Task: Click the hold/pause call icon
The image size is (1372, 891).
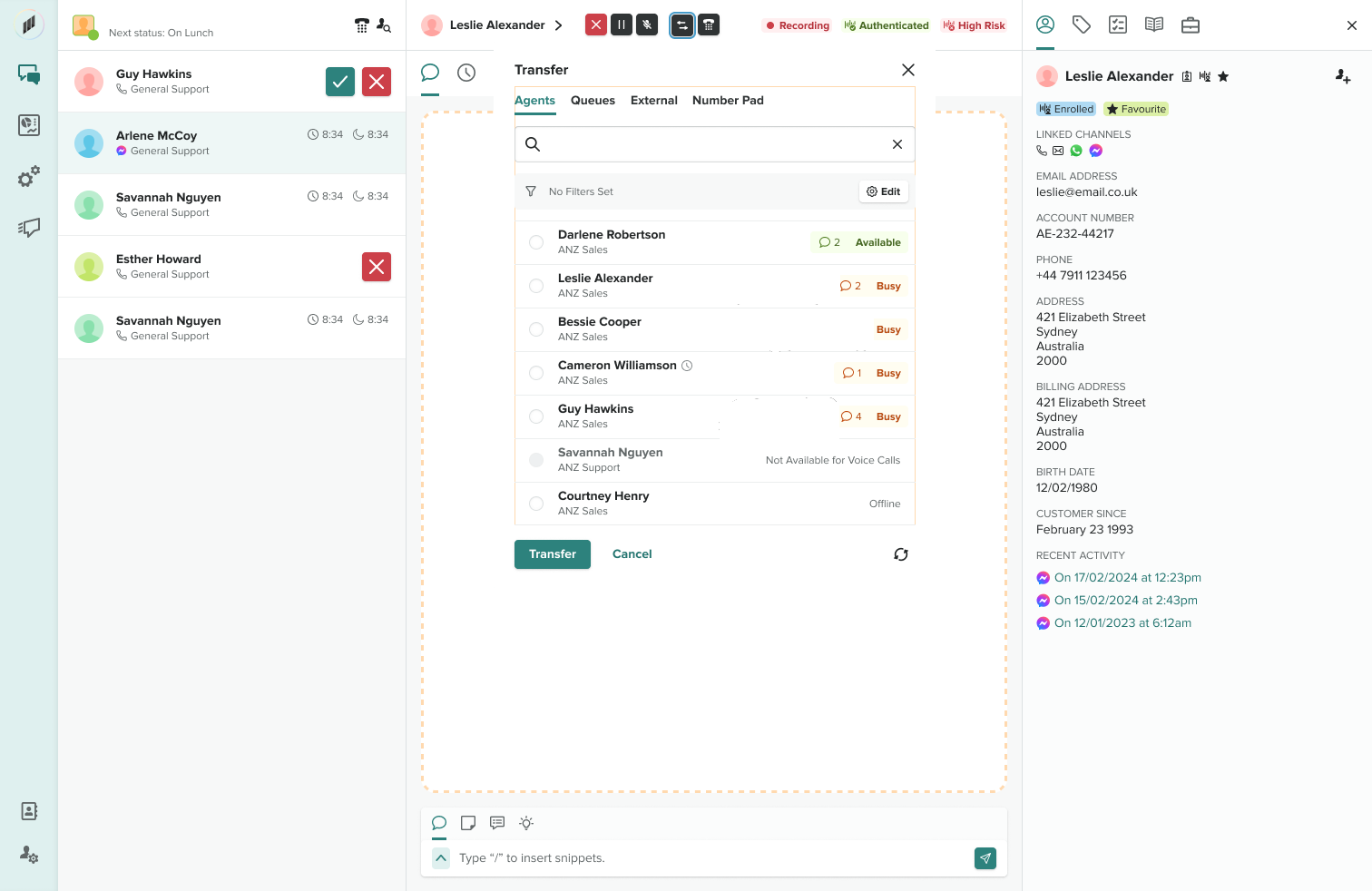Action: (x=622, y=25)
